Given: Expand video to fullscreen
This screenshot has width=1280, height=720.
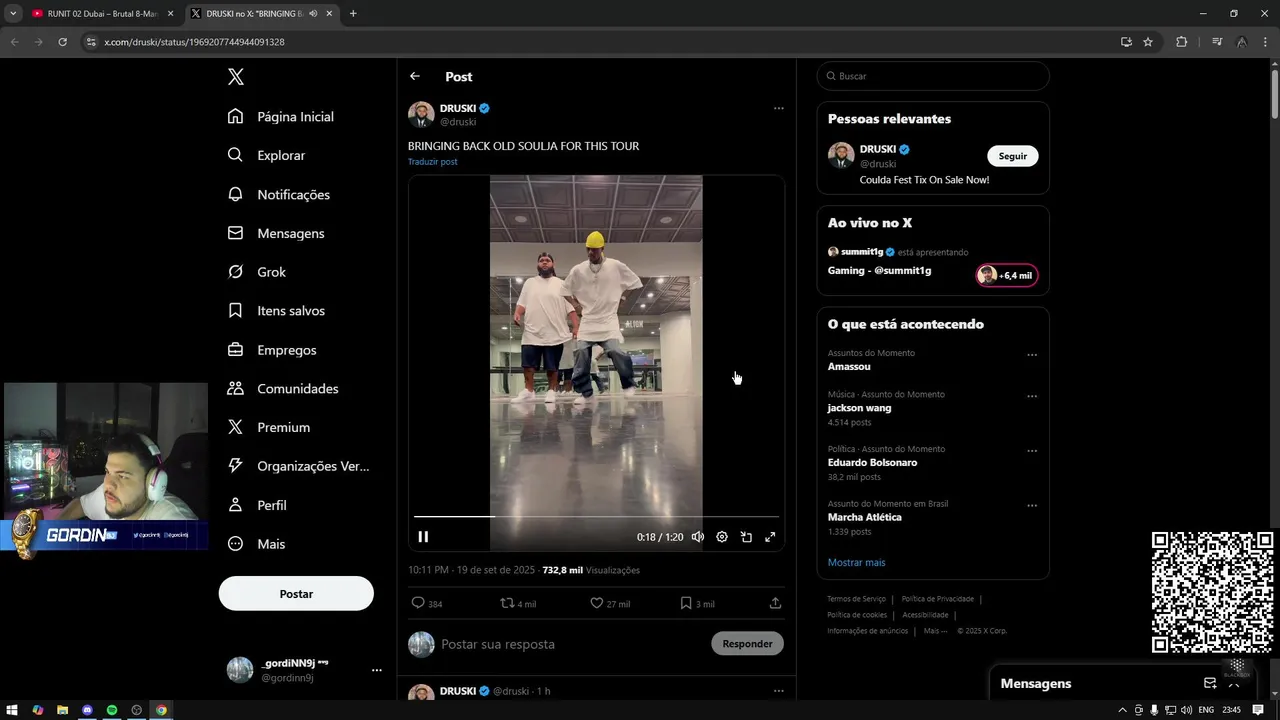Looking at the screenshot, I should 770,537.
